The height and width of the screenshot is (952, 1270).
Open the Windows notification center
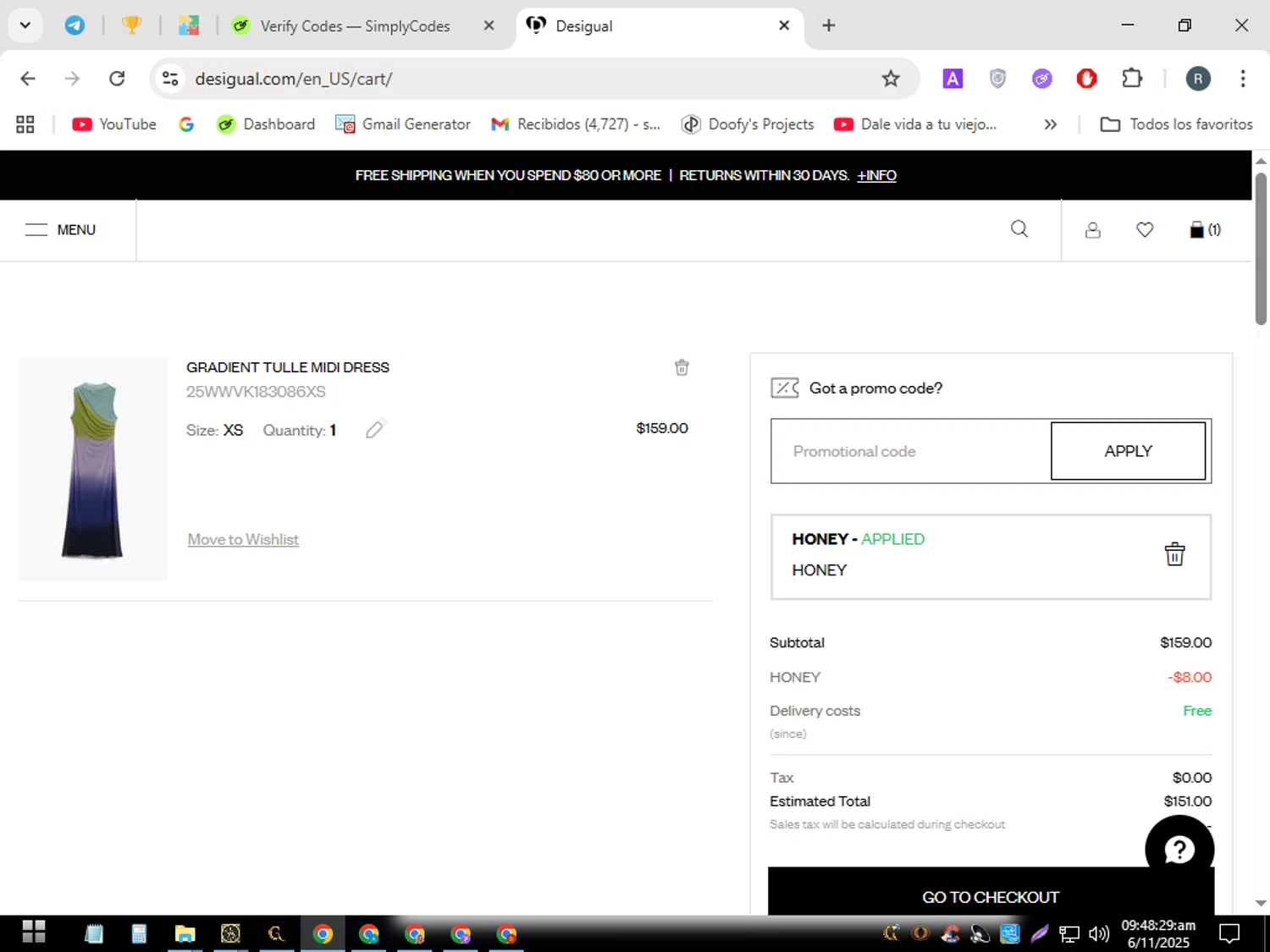(x=1229, y=933)
